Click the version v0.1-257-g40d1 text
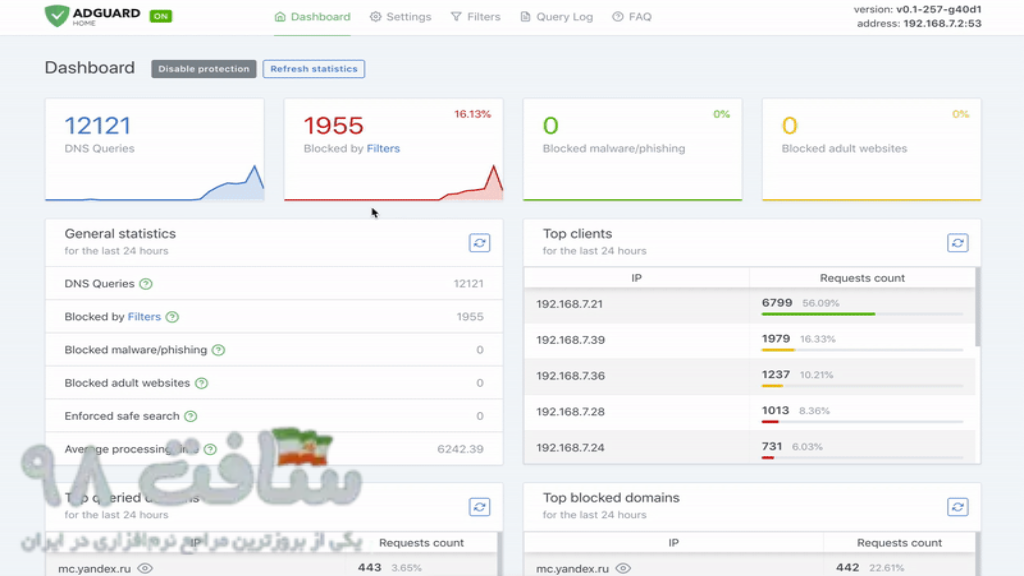Viewport: 1024px width, 576px height. coord(917,9)
